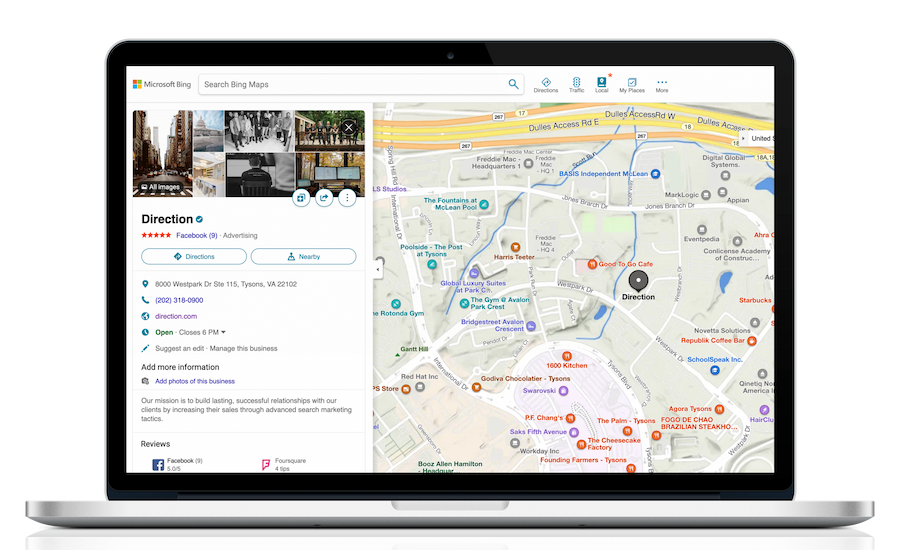This screenshot has width=900, height=550.
Task: Open Directions from the top toolbar
Action: pos(546,85)
